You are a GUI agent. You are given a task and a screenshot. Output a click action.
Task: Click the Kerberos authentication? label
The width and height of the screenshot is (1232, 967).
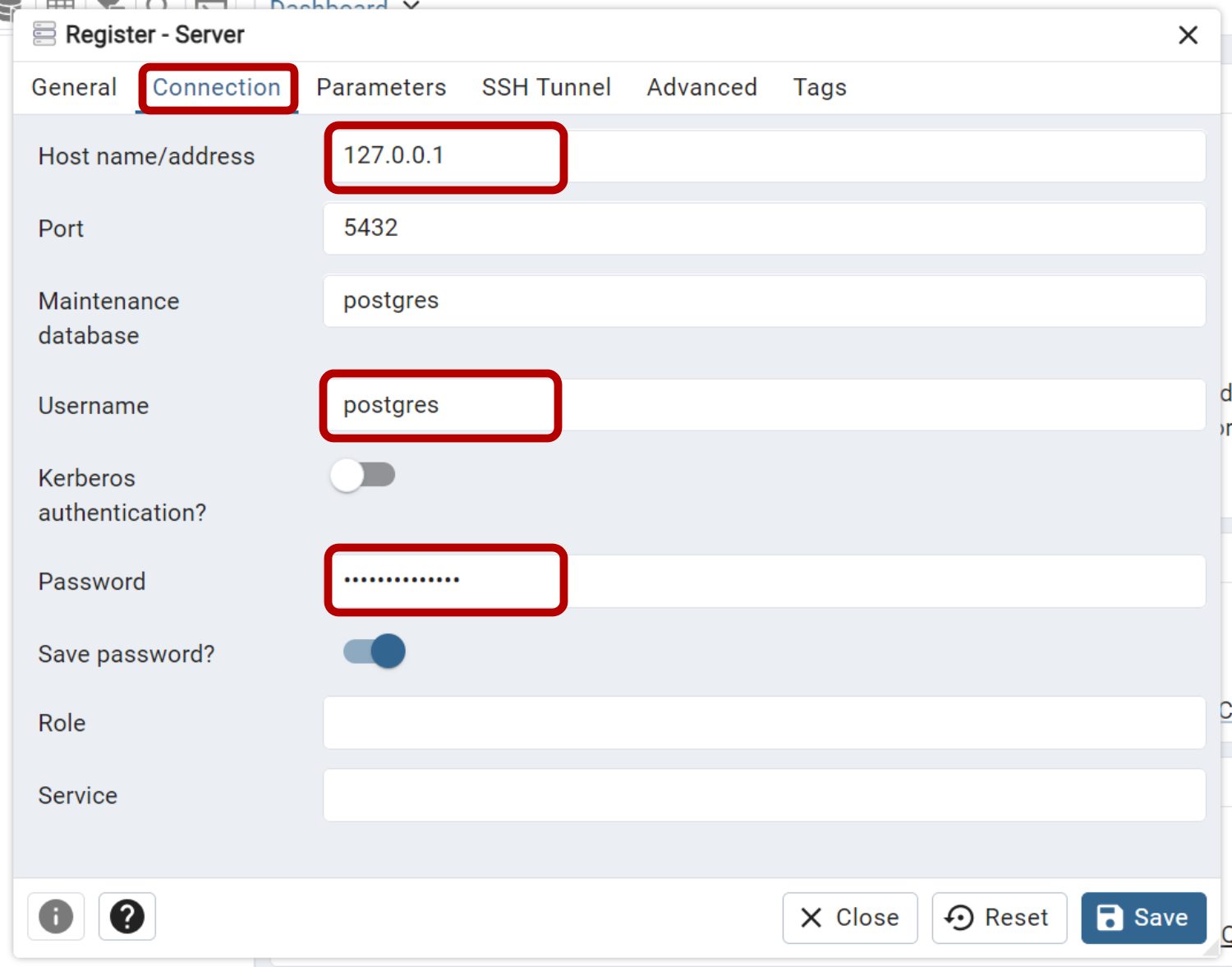(122, 495)
